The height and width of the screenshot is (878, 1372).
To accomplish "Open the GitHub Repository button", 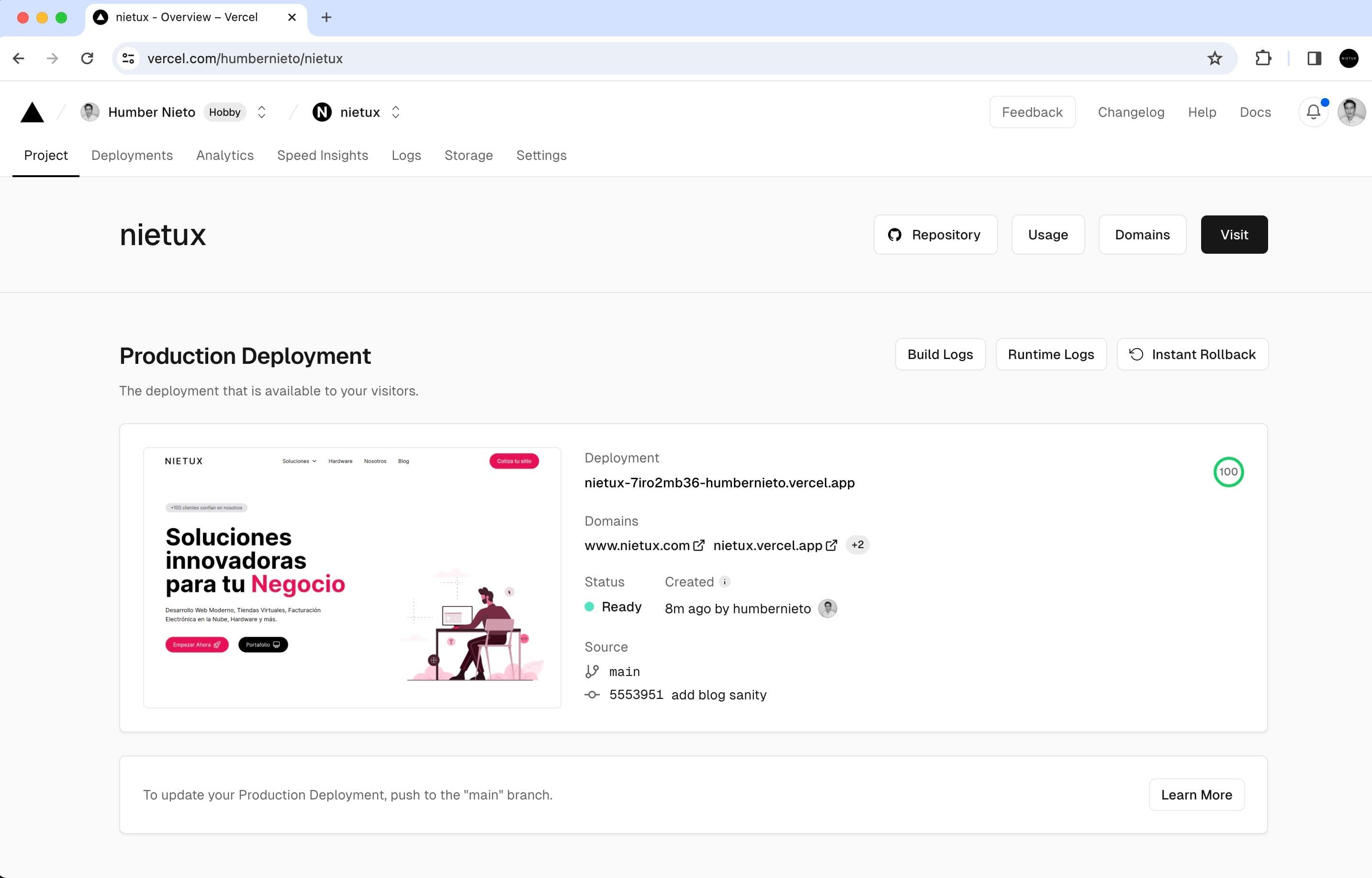I will [935, 234].
